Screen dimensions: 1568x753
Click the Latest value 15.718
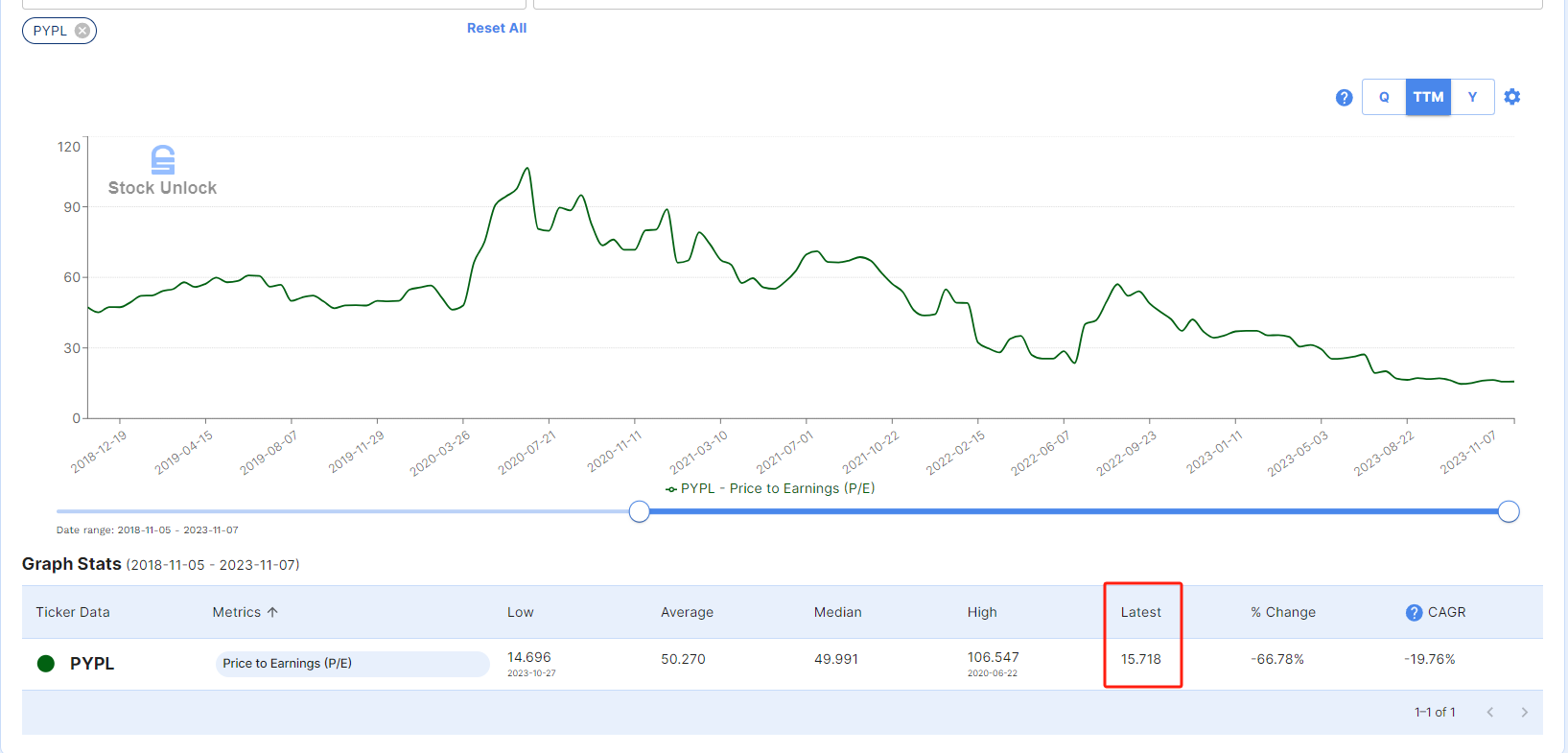[1141, 659]
